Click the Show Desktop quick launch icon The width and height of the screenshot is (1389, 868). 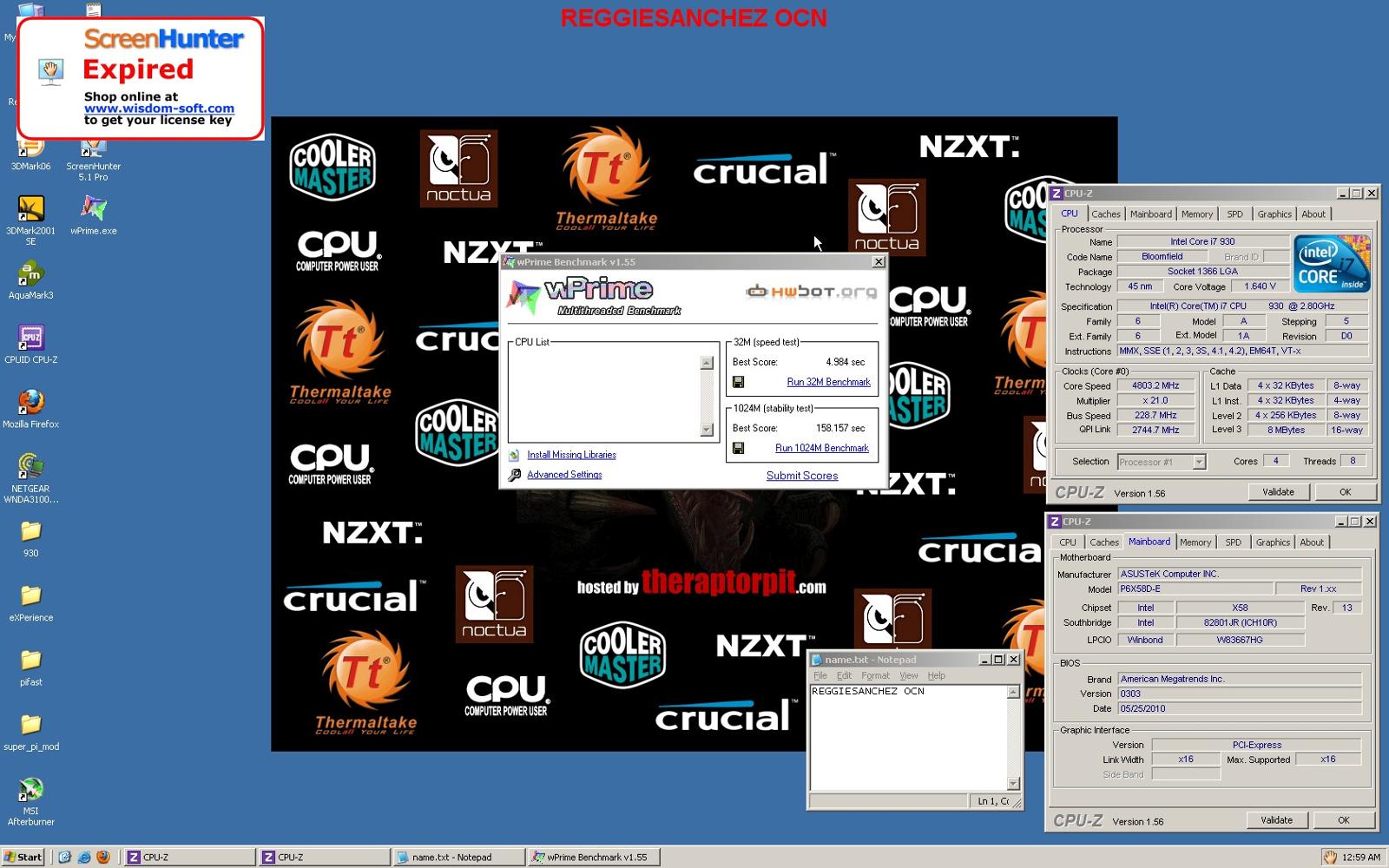64,857
